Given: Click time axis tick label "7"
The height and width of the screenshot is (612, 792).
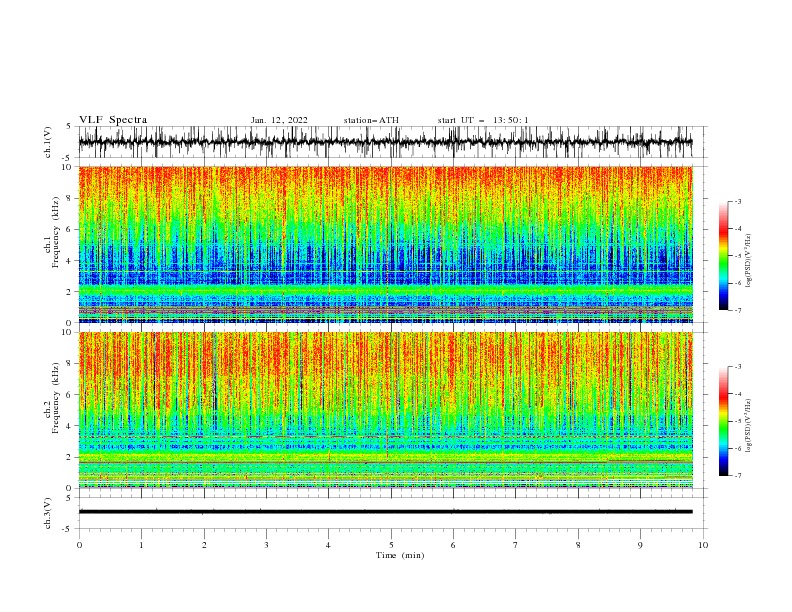Looking at the screenshot, I should (516, 545).
